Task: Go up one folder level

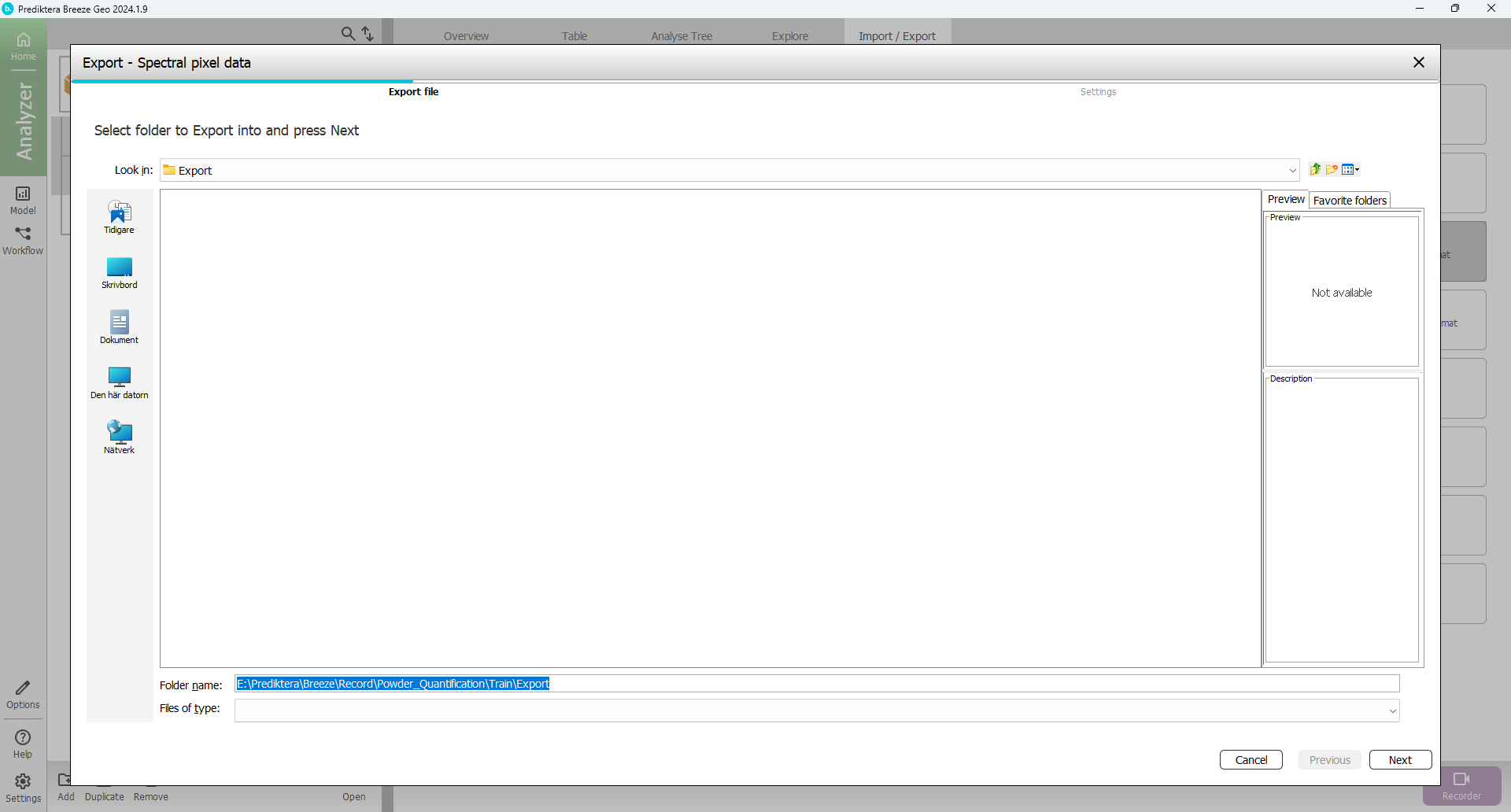Action: click(x=1315, y=169)
